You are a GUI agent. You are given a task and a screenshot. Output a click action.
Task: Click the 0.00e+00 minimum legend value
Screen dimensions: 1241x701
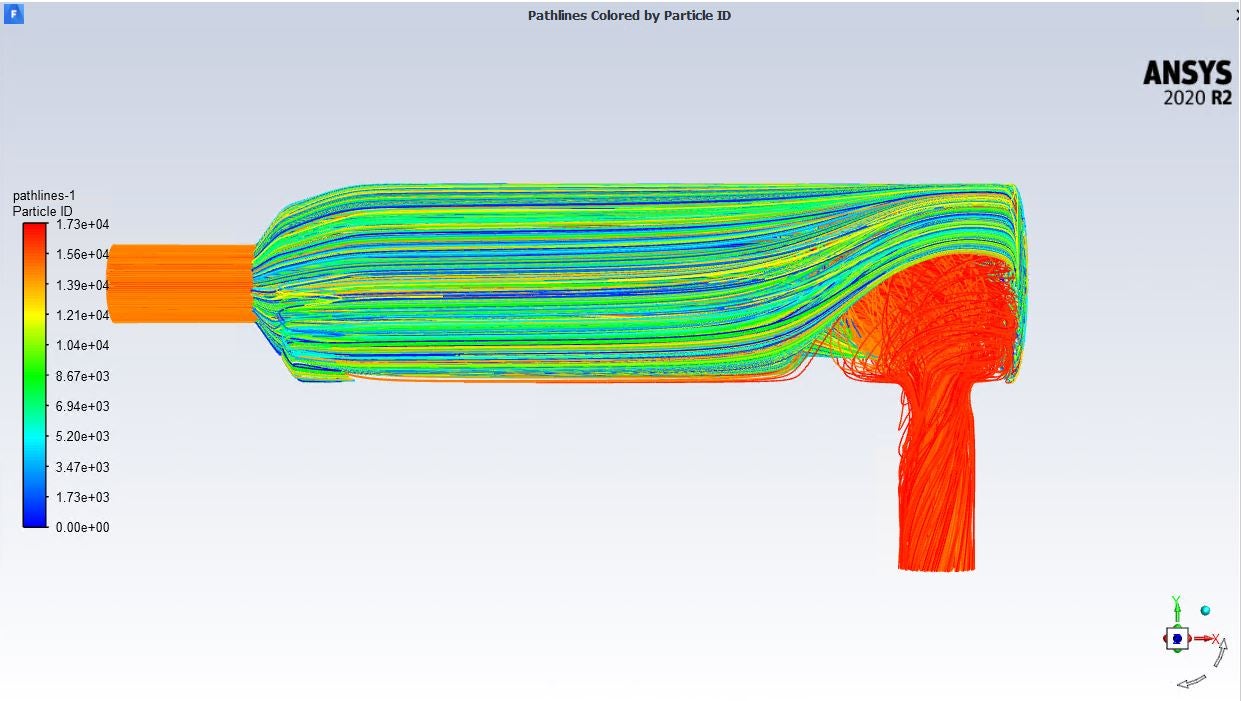83,527
